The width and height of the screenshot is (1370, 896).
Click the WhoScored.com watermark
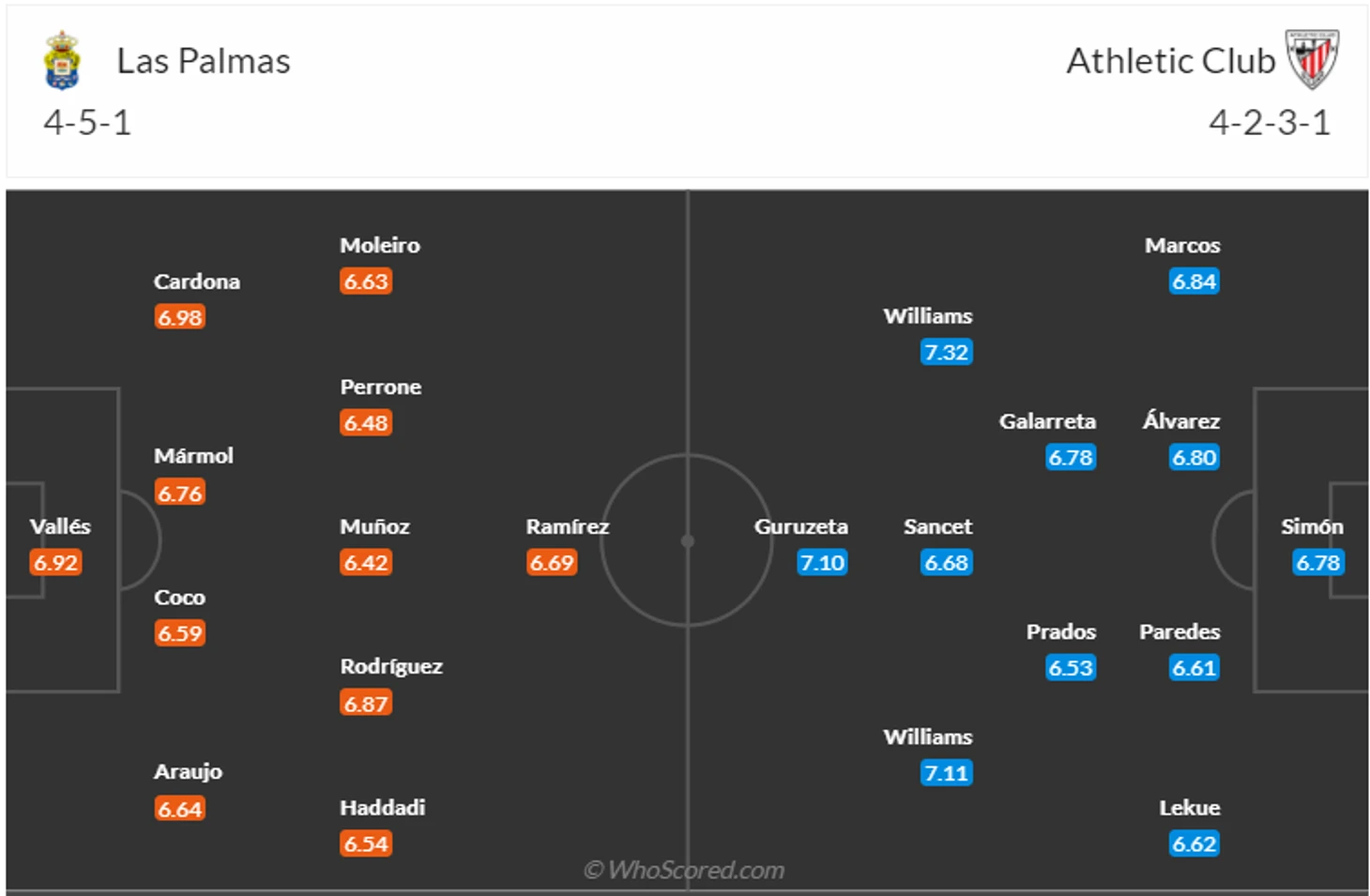pyautogui.click(x=684, y=871)
